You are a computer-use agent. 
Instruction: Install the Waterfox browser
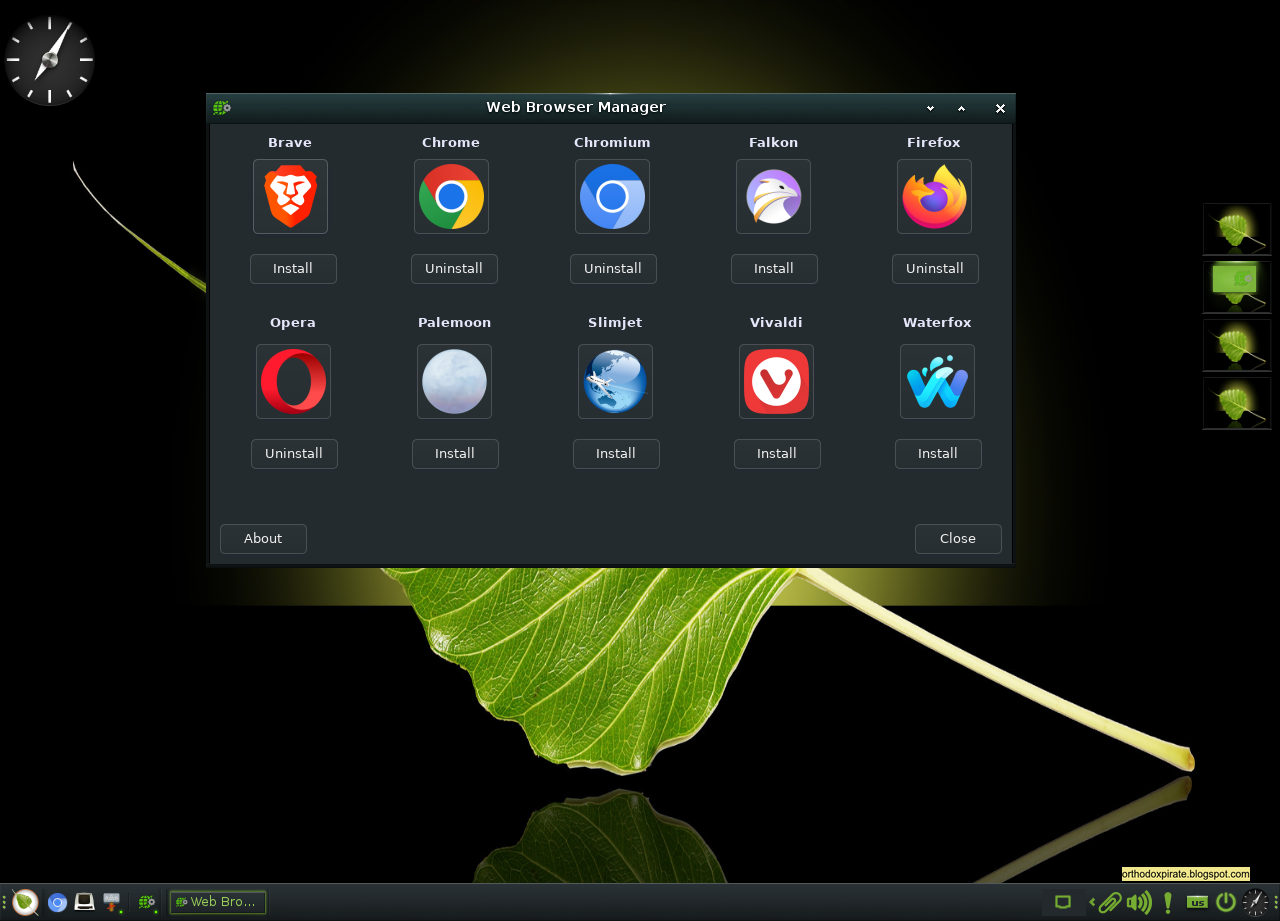click(x=938, y=453)
